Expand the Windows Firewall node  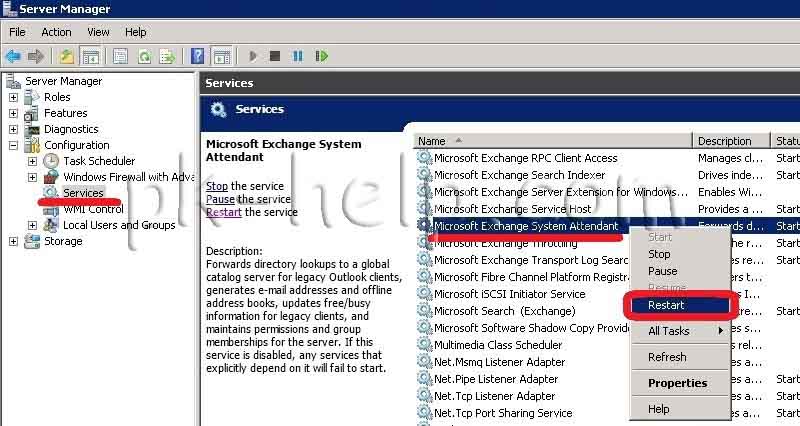tap(32, 178)
